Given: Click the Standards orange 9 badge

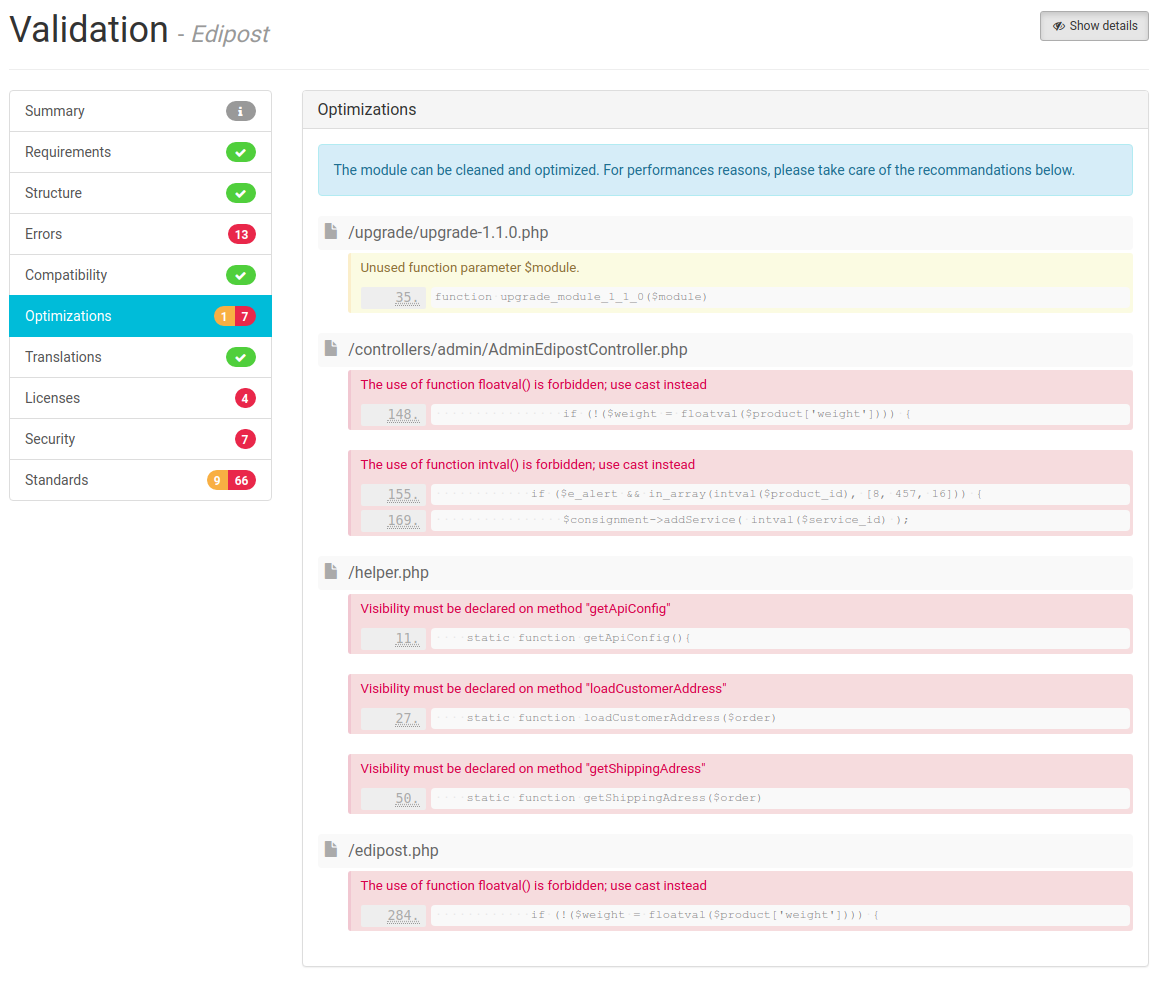Looking at the screenshot, I should coord(217,480).
